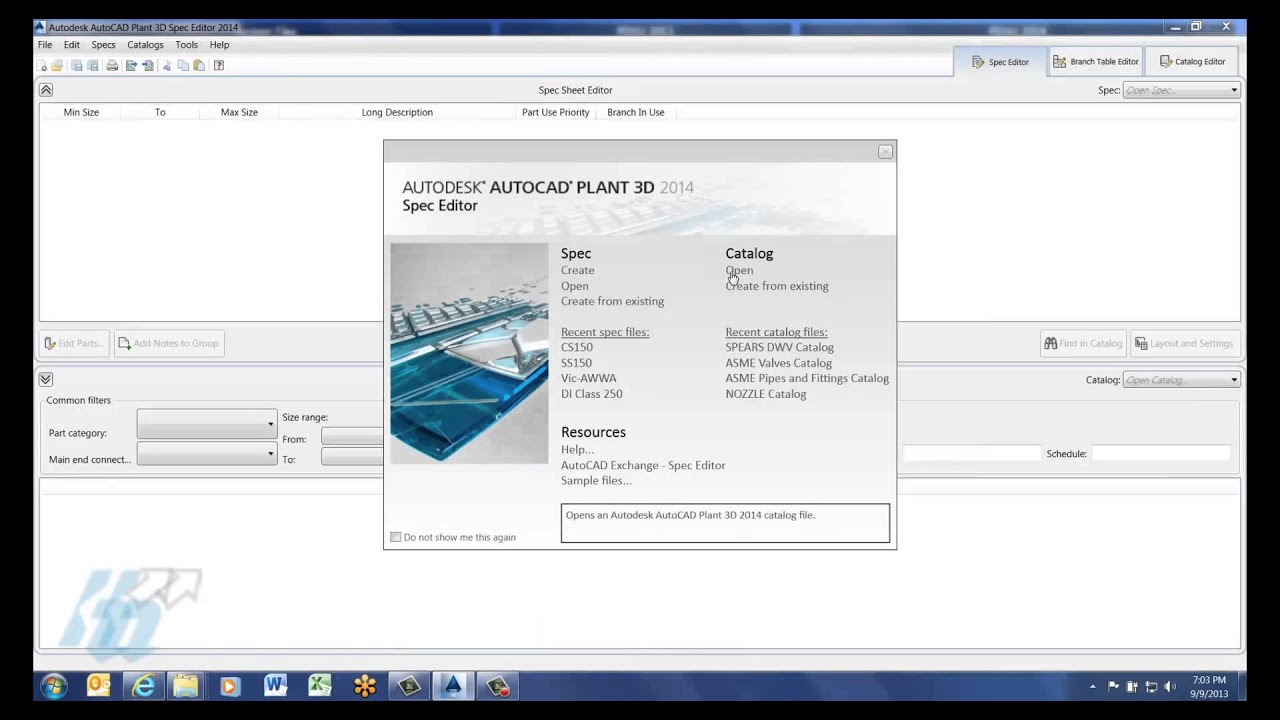
Task: Click 'Create from existing' under Spec
Action: [x=612, y=301]
